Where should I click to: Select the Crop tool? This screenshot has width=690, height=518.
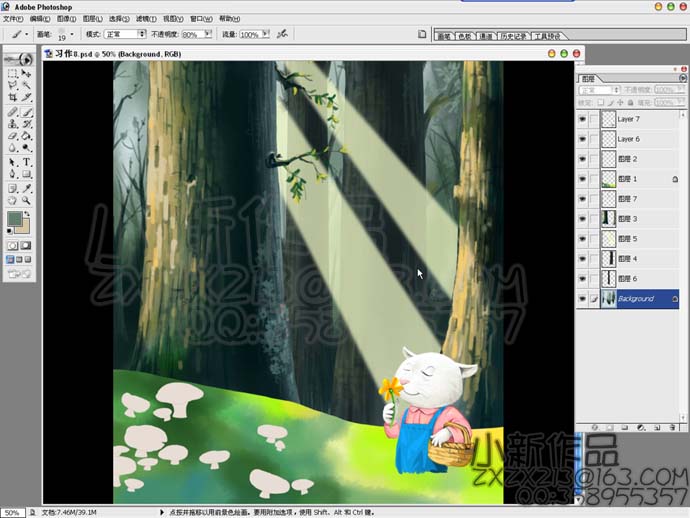coord(12,97)
